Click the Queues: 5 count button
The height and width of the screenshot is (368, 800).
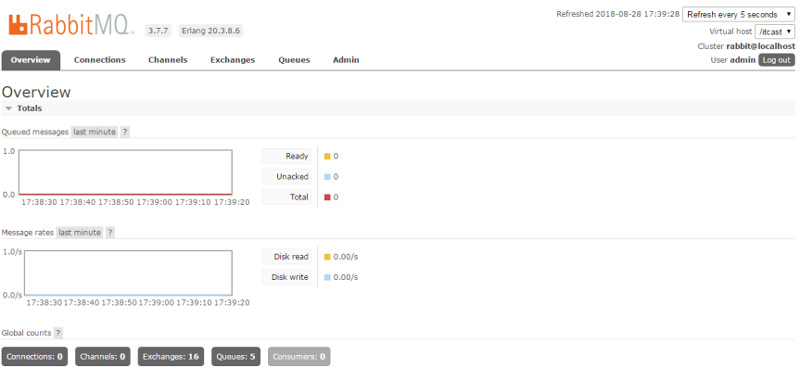coord(235,356)
